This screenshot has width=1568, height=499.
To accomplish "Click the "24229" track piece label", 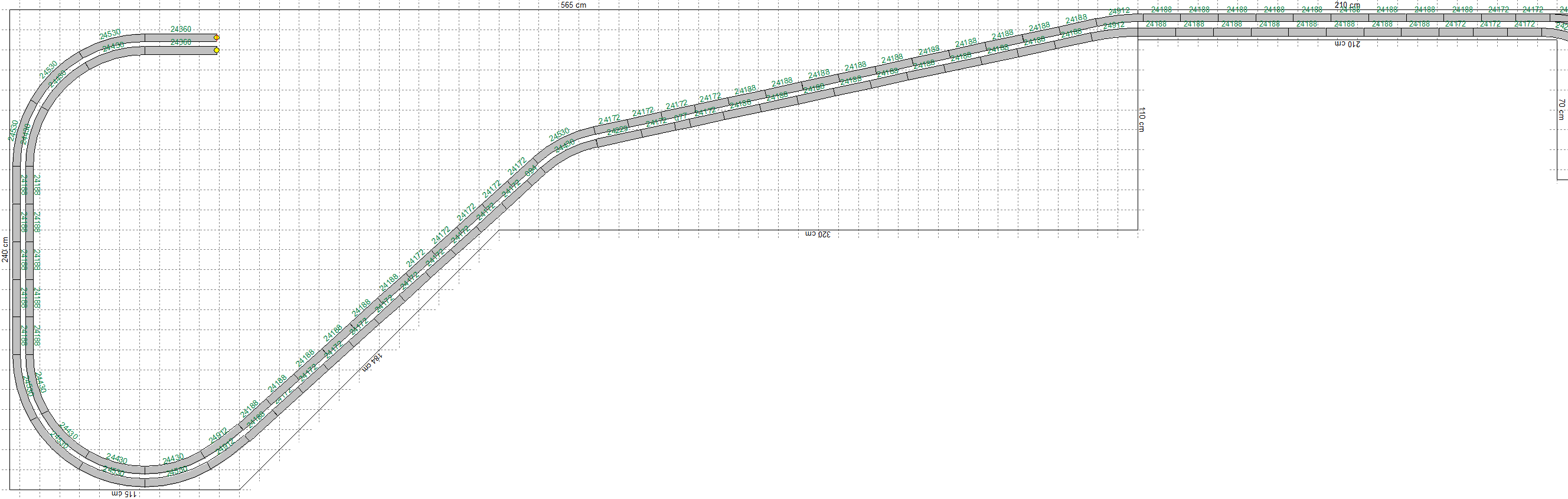I will [617, 131].
